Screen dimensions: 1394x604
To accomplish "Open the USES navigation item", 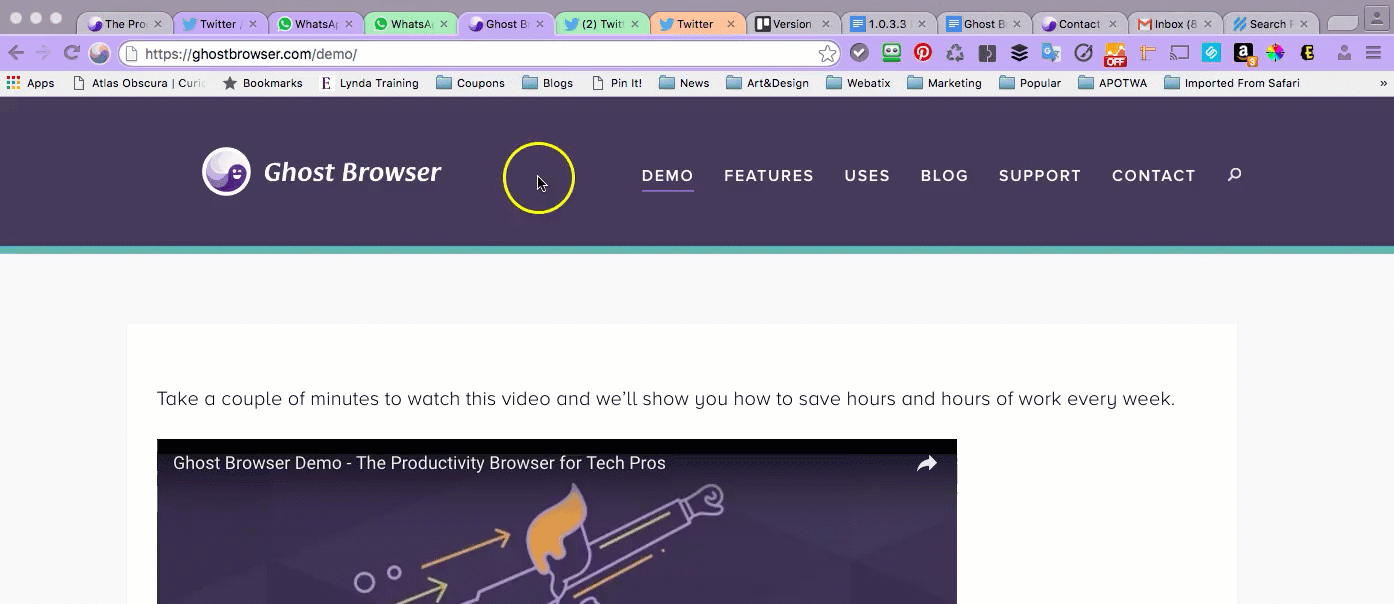I will click(x=867, y=176).
